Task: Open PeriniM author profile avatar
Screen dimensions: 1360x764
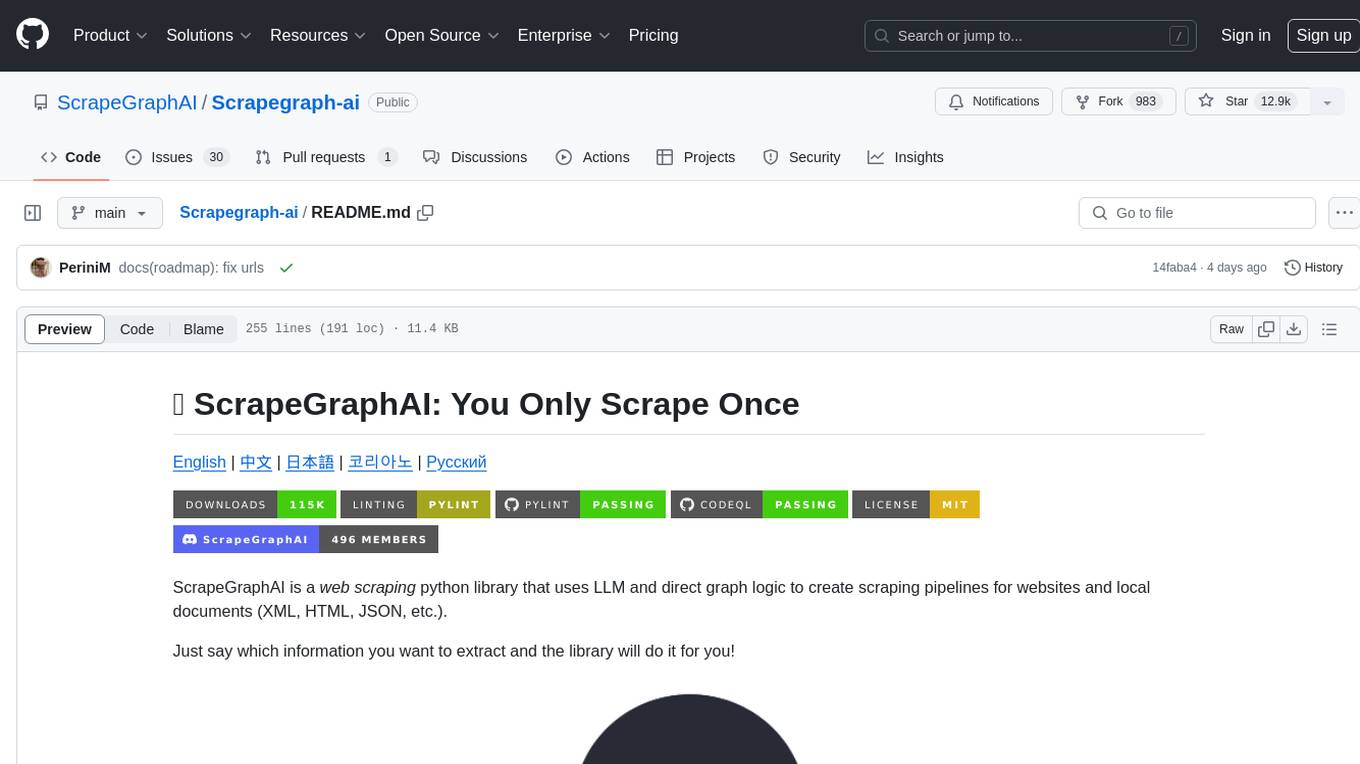Action: [x=41, y=268]
